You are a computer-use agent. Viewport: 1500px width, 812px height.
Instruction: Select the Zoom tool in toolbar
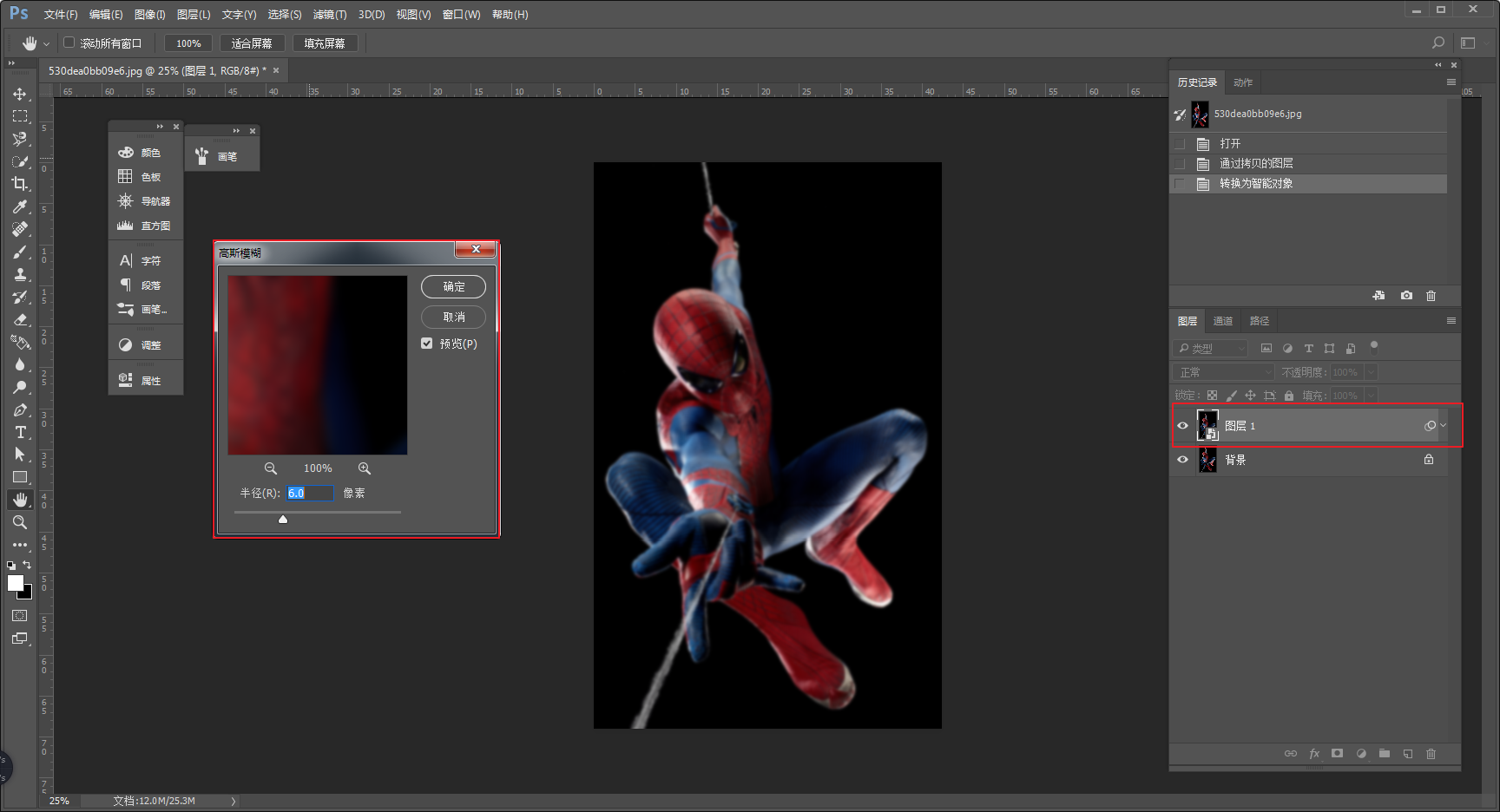(19, 522)
